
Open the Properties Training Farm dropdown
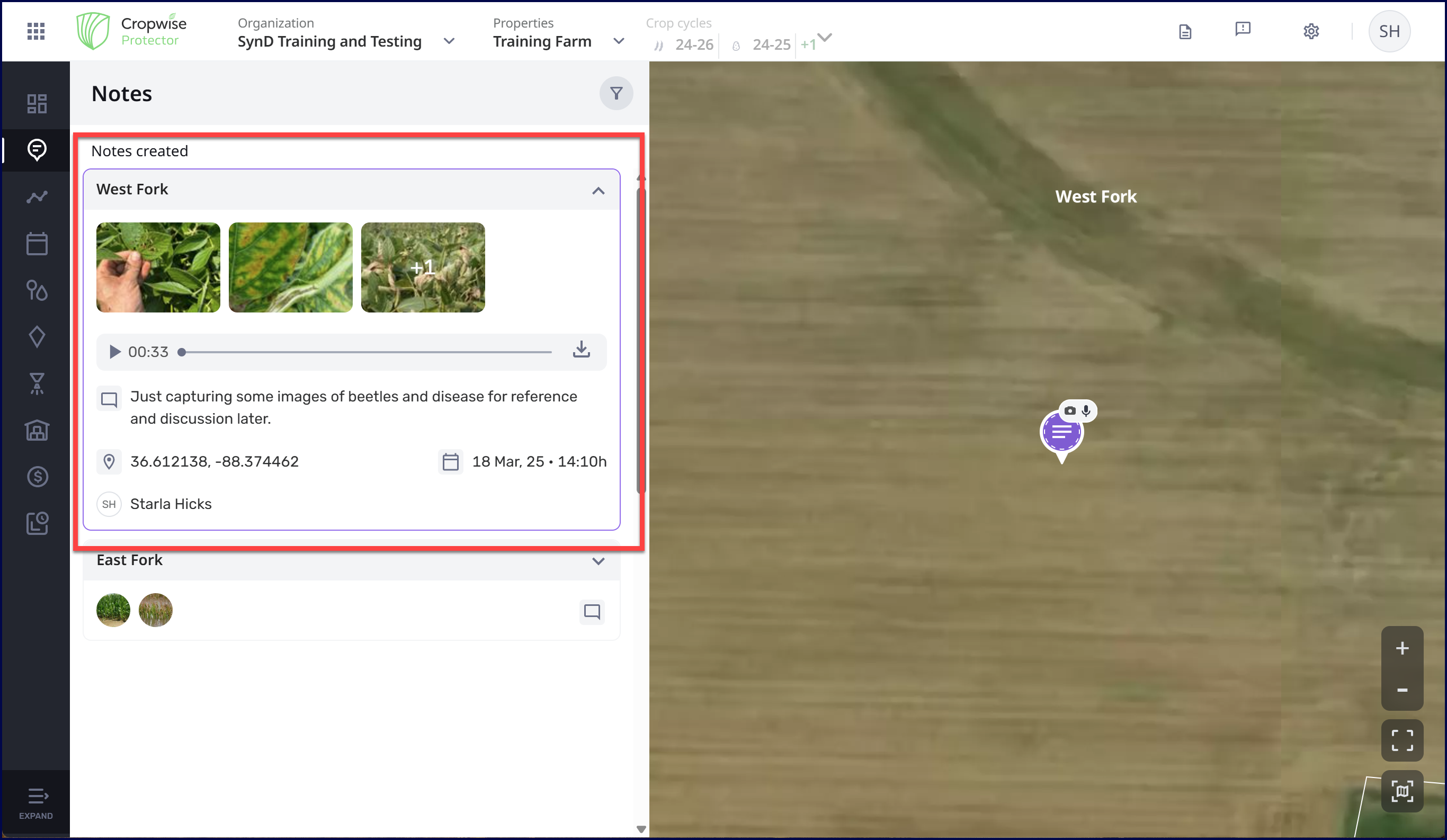(618, 41)
